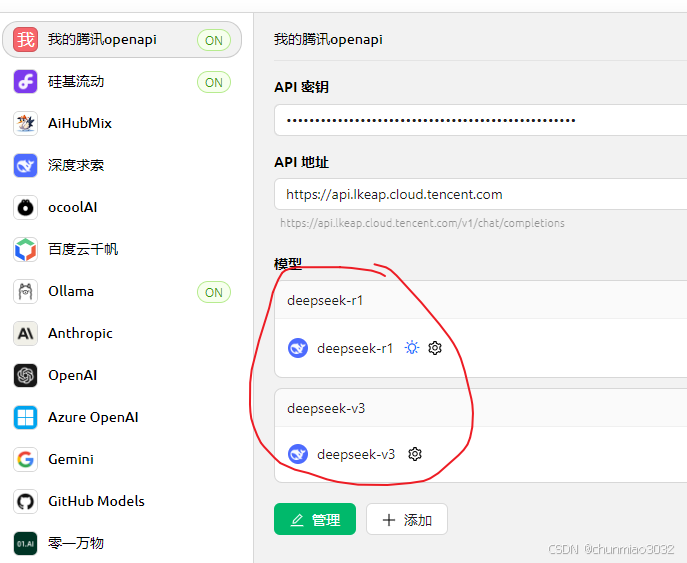Click the 百度云千帆 logo icon
The image size is (687, 563).
pyautogui.click(x=25, y=249)
